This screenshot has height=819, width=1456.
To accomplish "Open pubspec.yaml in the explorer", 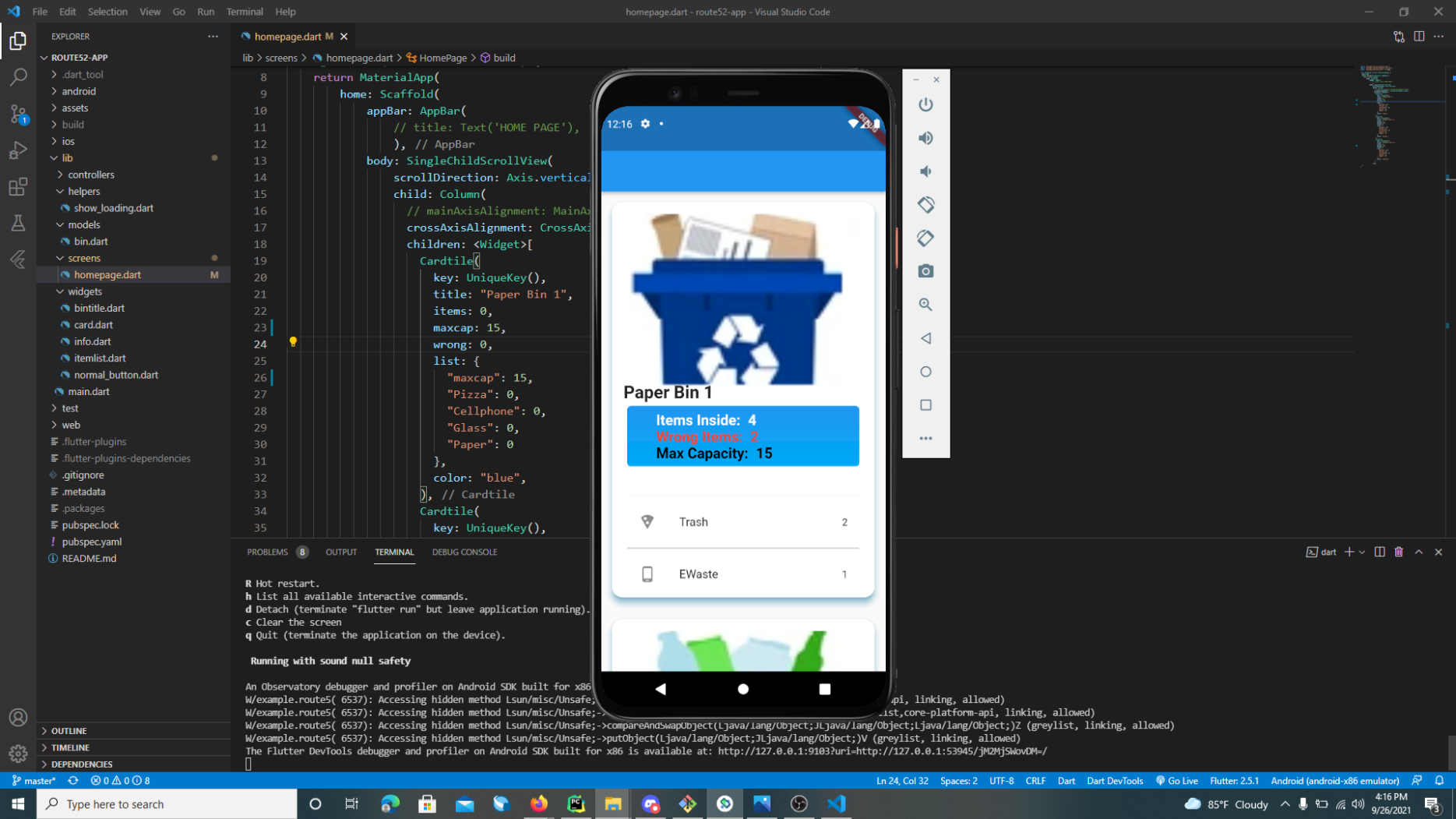I will point(133,542).
